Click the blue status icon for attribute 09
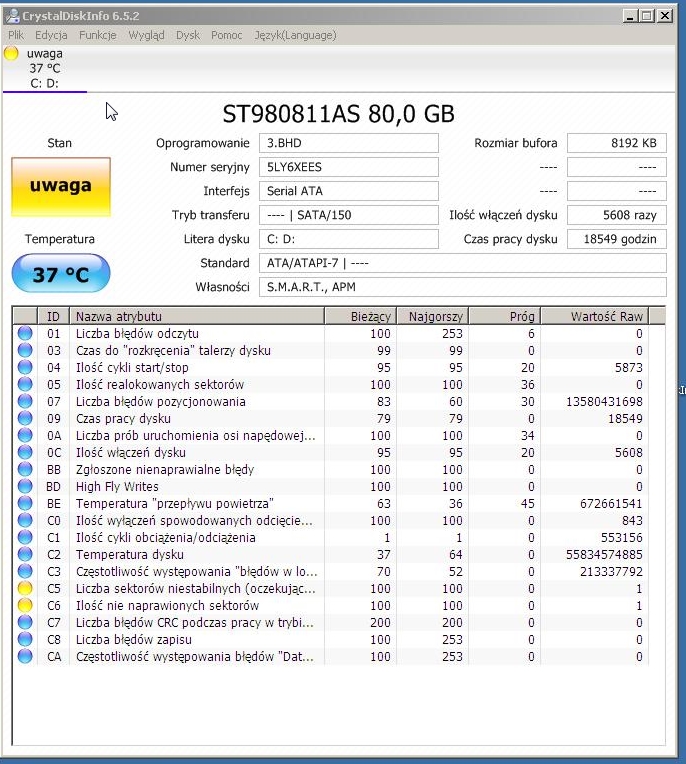 25,418
